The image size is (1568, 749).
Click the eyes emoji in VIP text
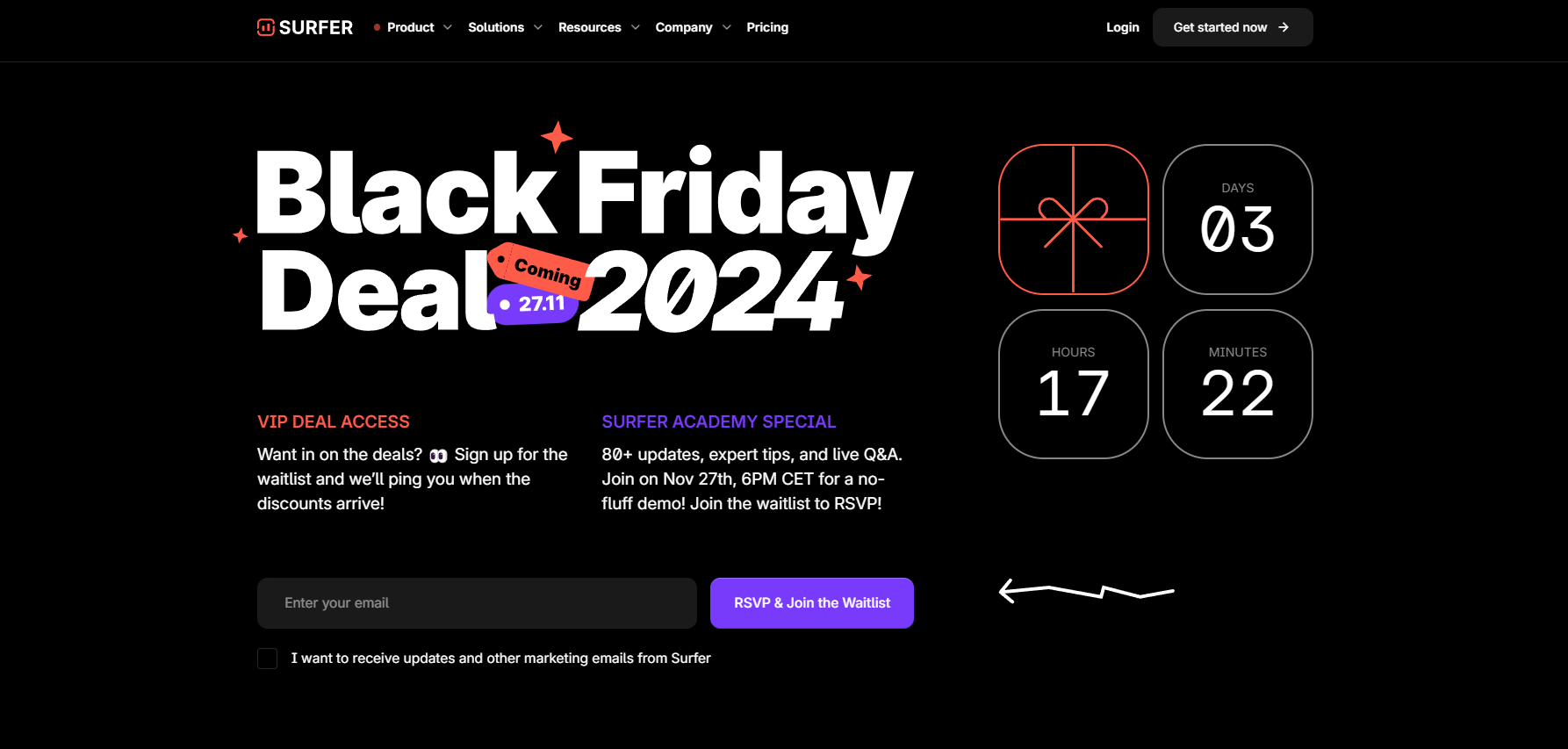(438, 456)
